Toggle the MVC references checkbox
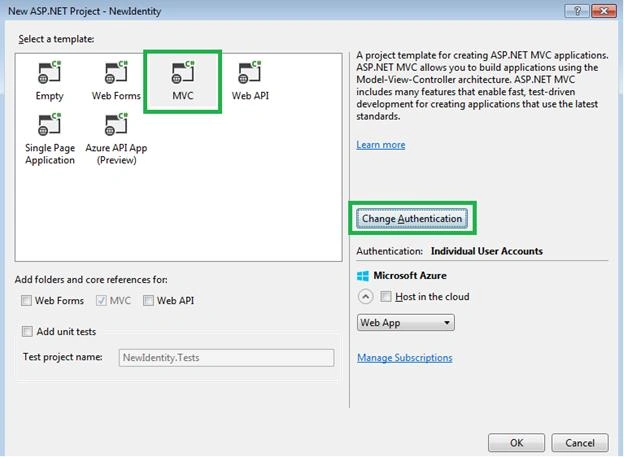 (x=101, y=301)
